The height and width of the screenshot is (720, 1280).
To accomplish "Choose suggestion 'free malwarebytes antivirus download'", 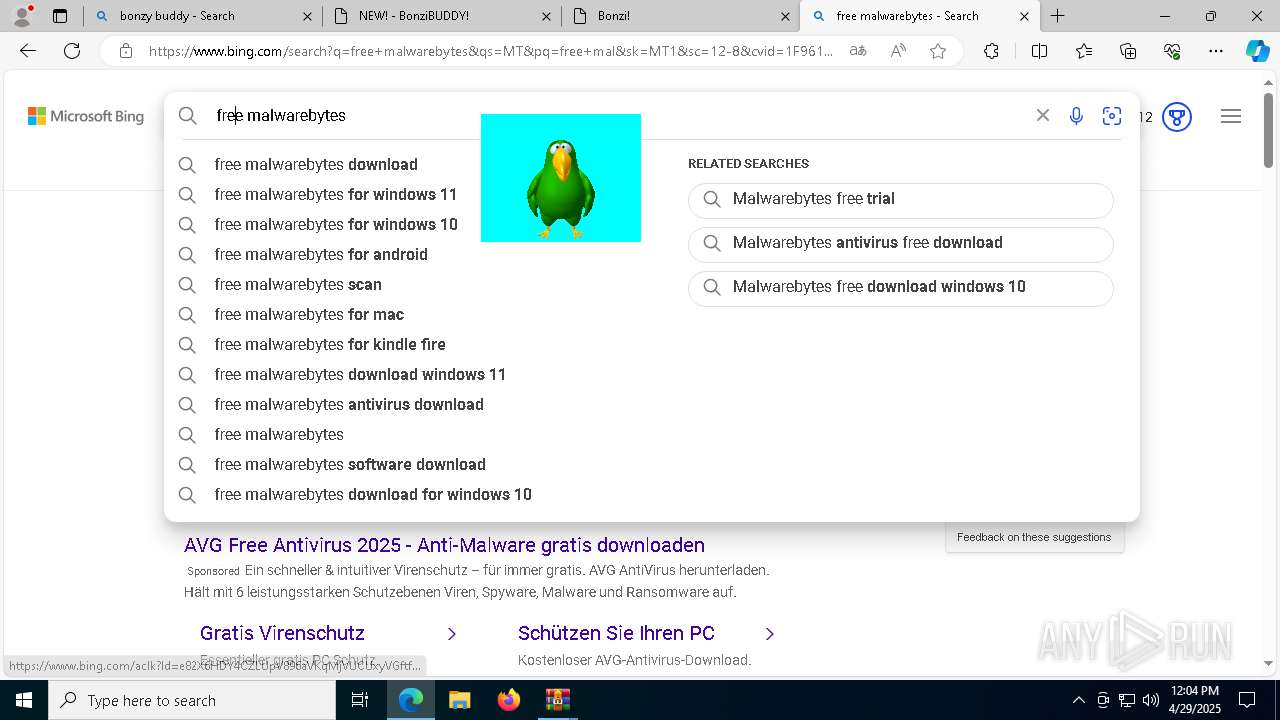I will 349,404.
